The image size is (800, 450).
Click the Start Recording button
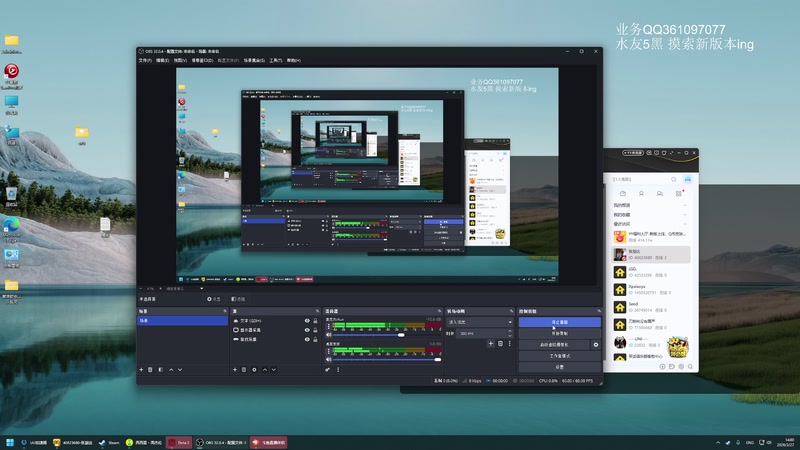click(560, 333)
